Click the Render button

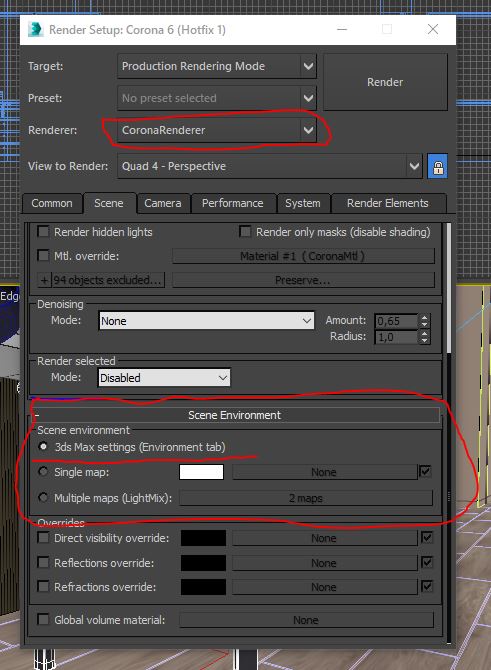click(385, 82)
